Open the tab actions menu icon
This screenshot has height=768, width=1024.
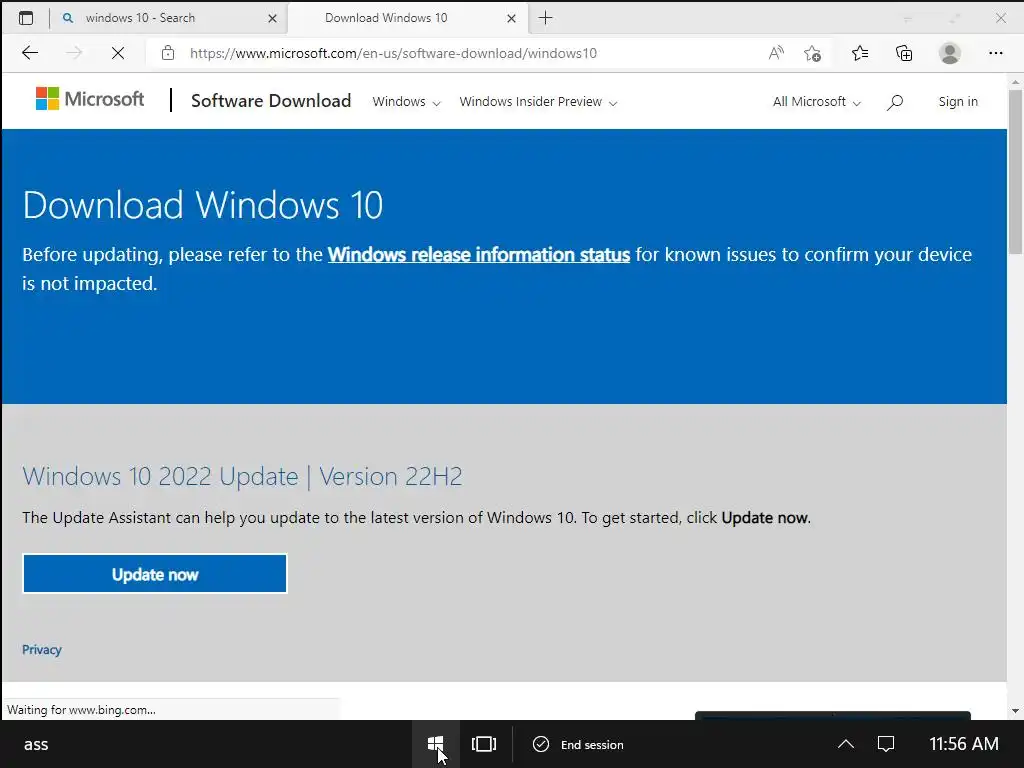26,18
